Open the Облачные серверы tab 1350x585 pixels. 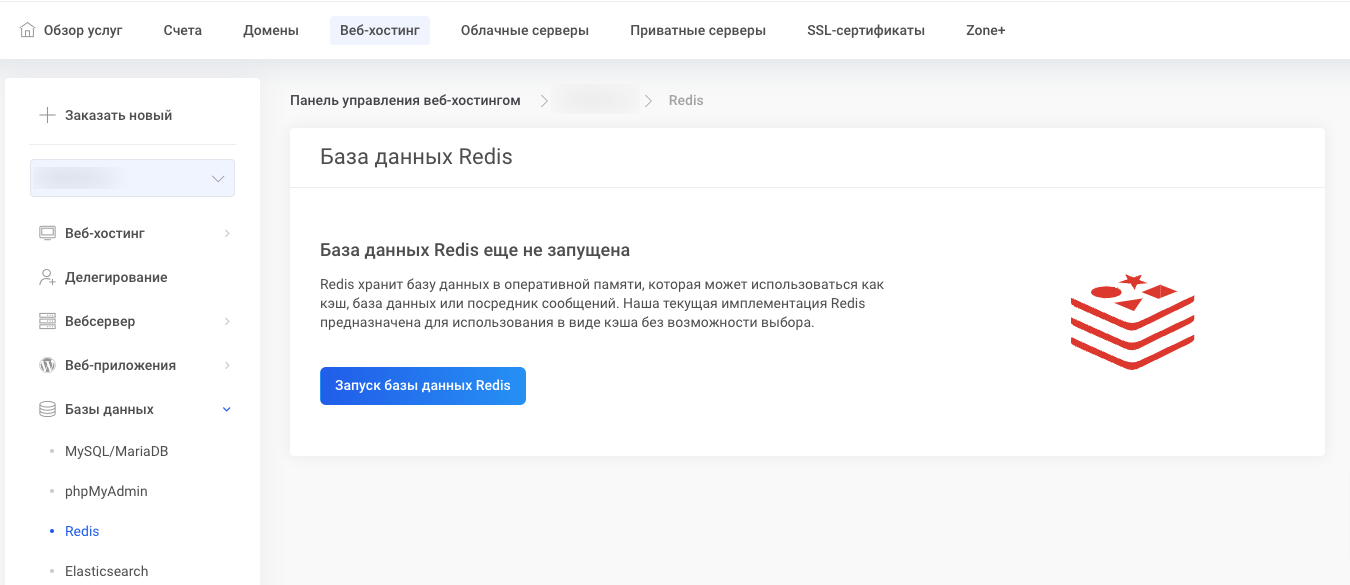(524, 30)
